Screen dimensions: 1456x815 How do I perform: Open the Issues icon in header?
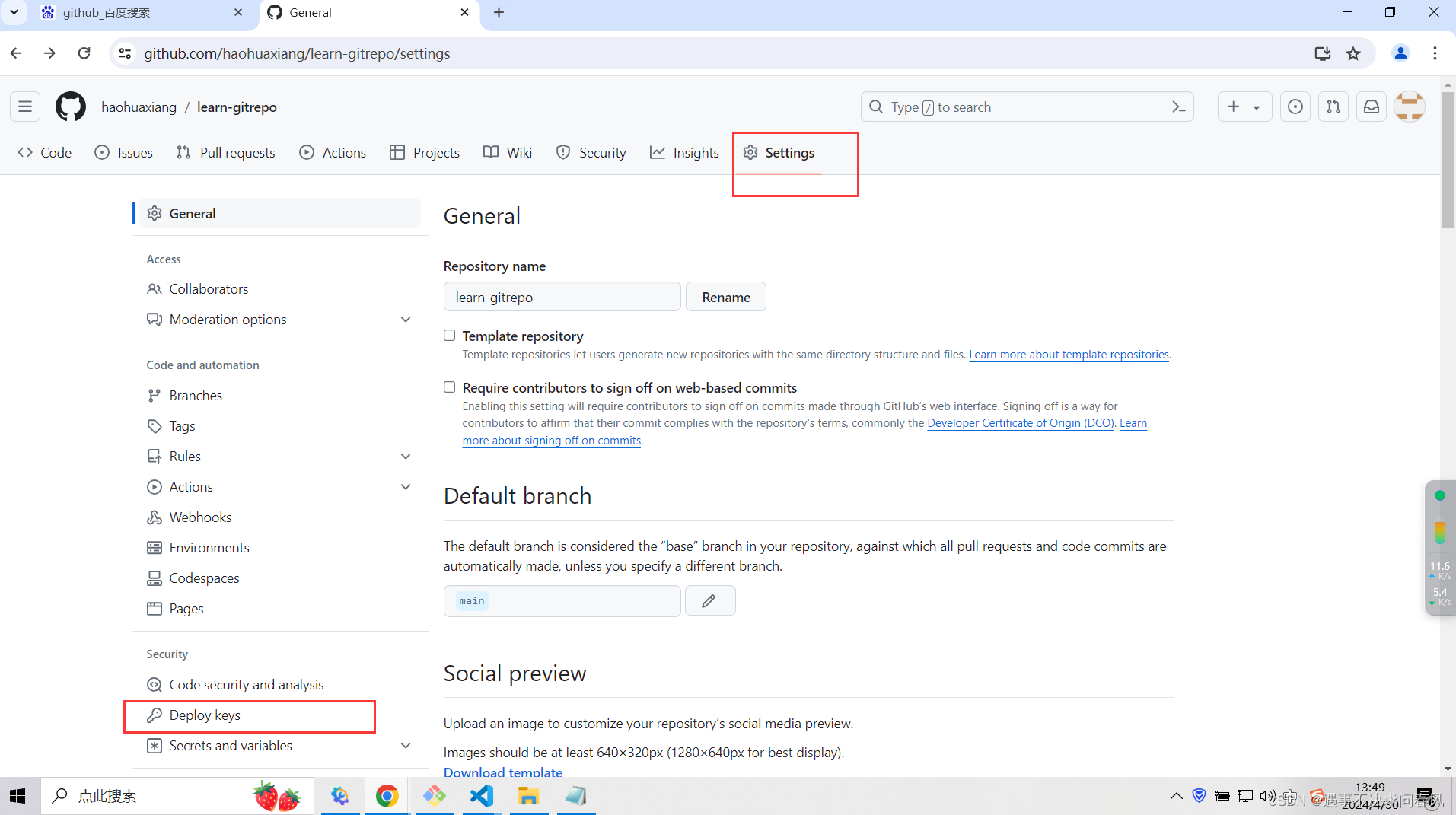(x=1295, y=107)
